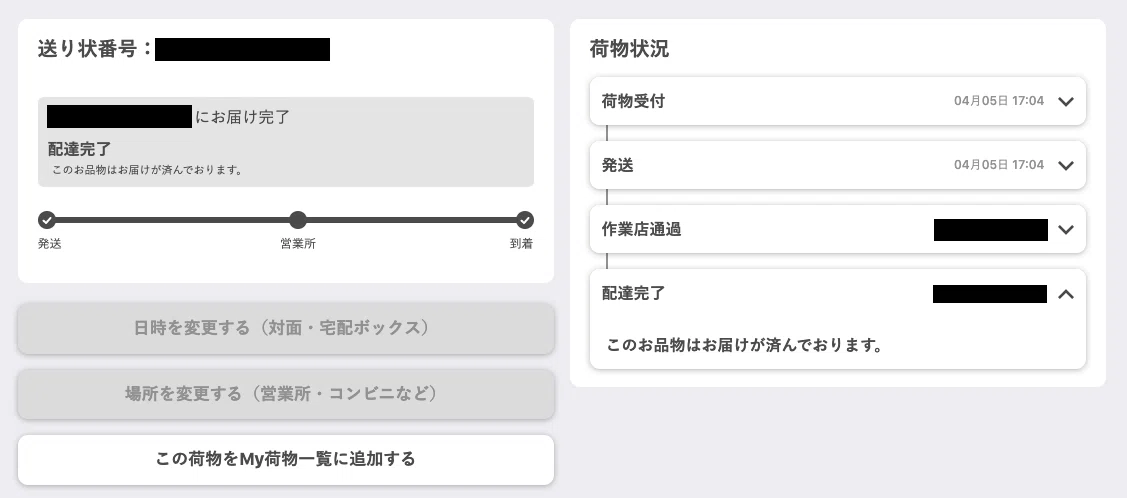Expand the 発送 status chevron
This screenshot has height=498, width=1127.
tap(1066, 165)
